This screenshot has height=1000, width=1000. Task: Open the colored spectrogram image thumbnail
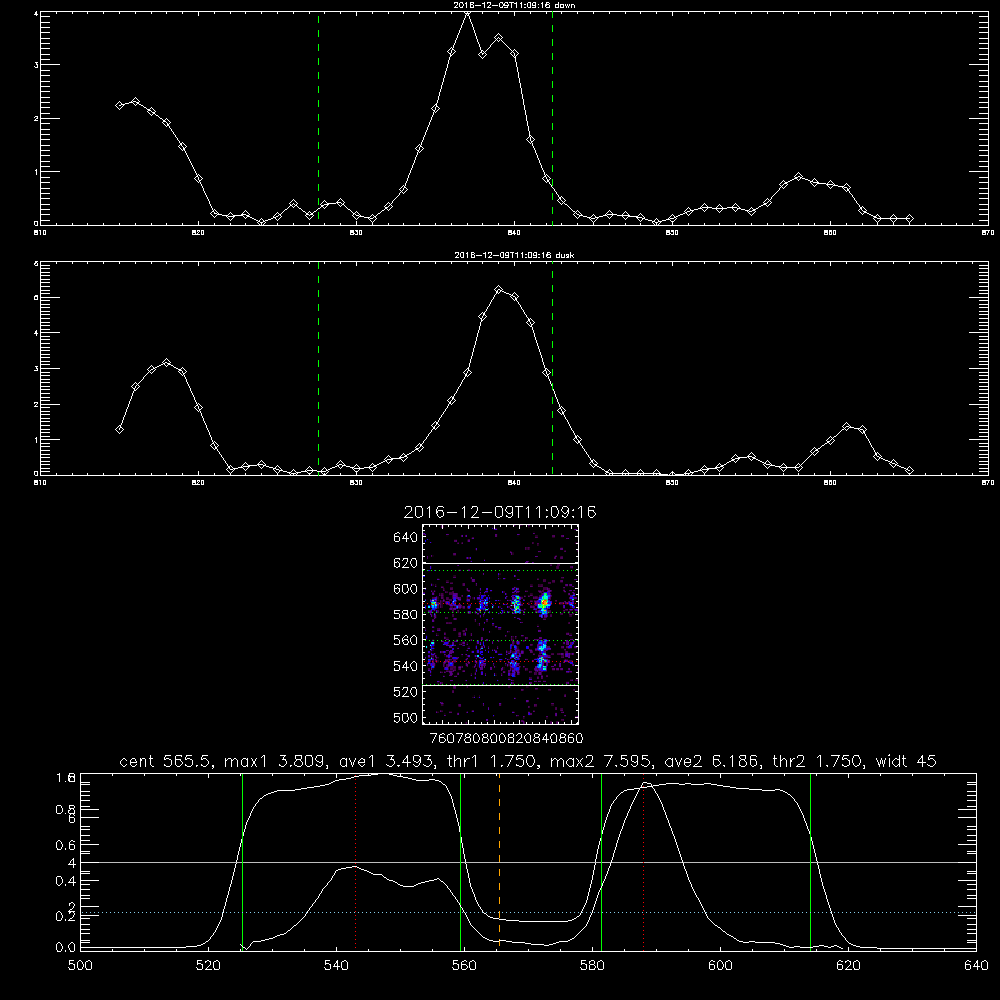click(500, 624)
